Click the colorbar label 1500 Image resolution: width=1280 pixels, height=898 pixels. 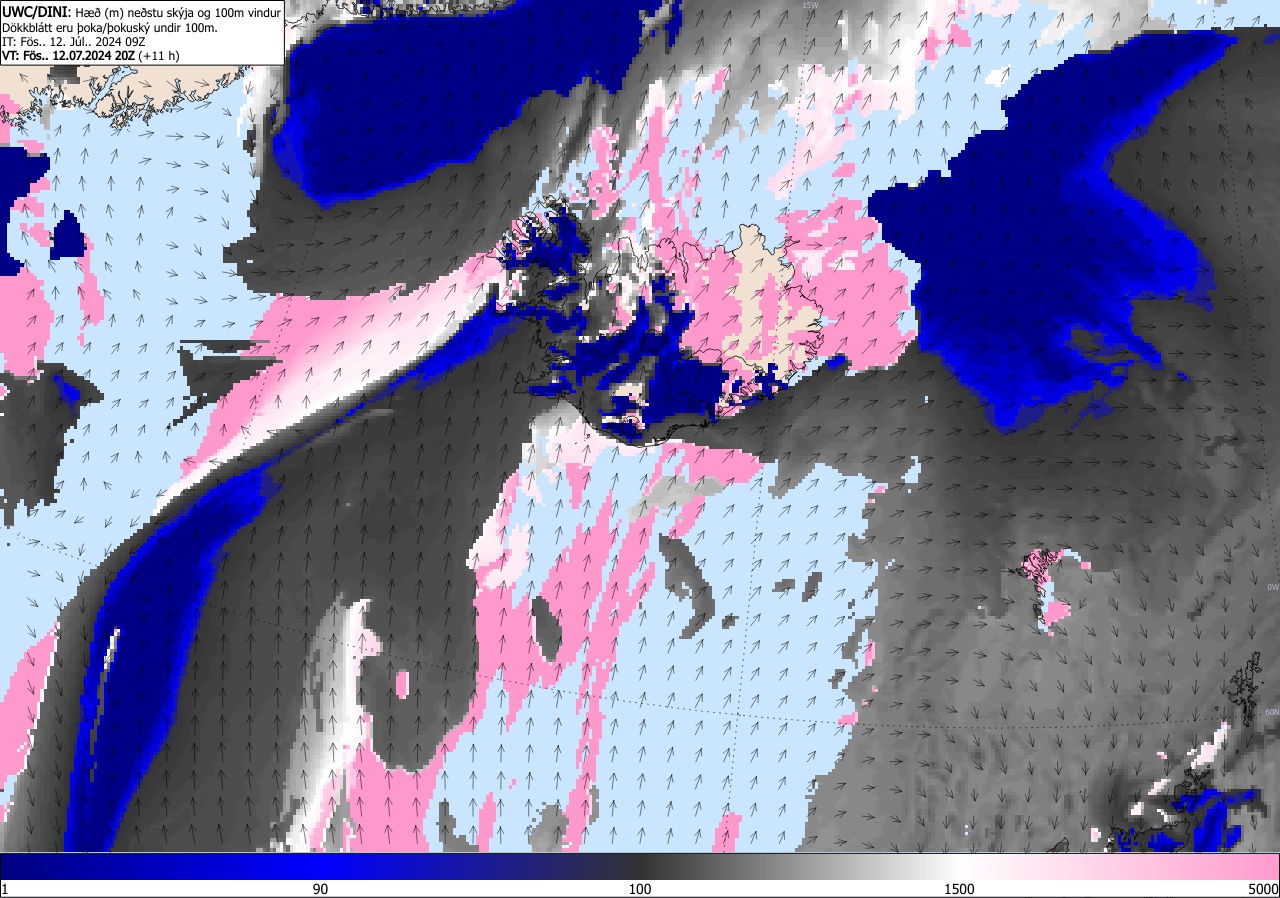click(x=959, y=889)
